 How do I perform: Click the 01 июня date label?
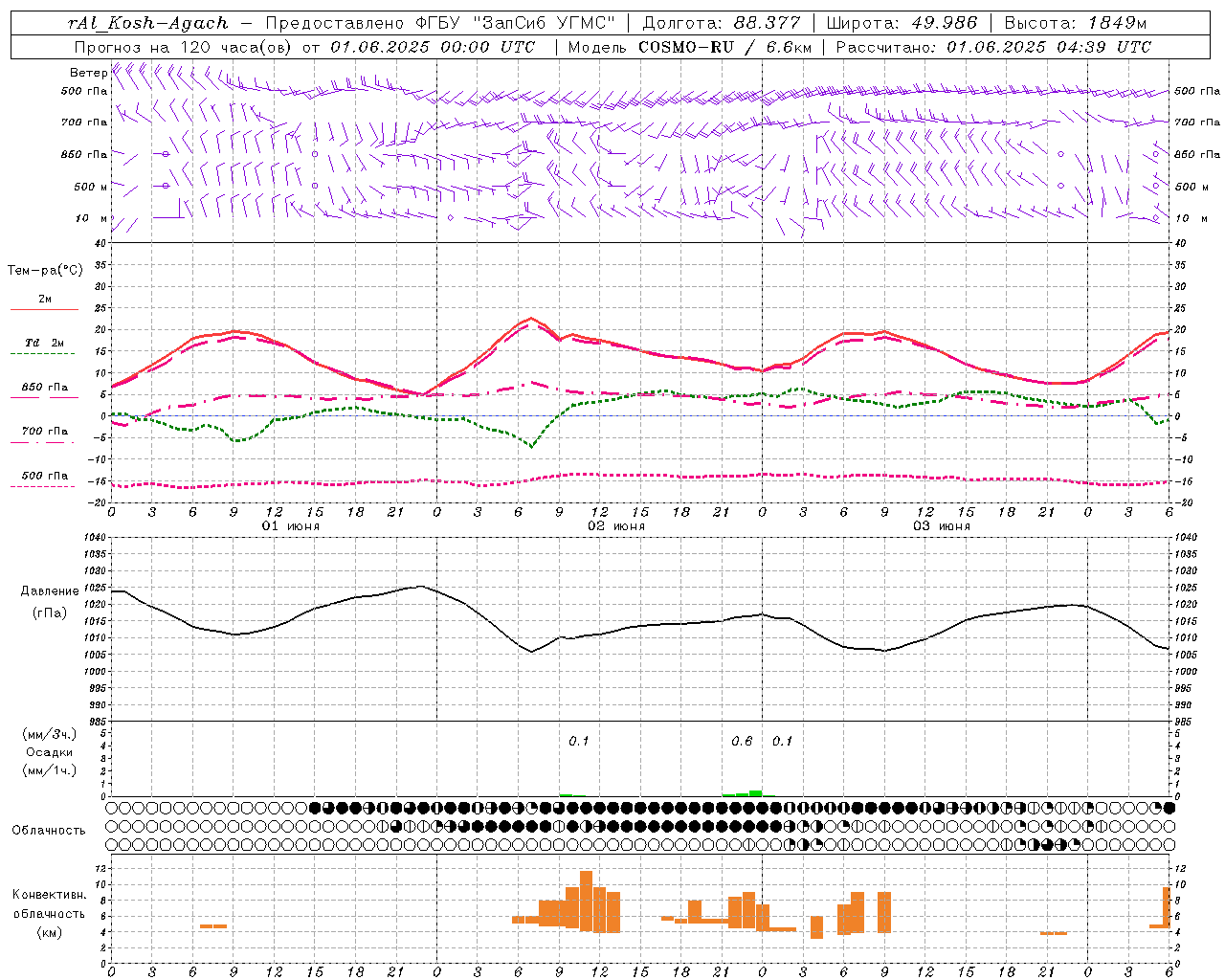coord(291,526)
